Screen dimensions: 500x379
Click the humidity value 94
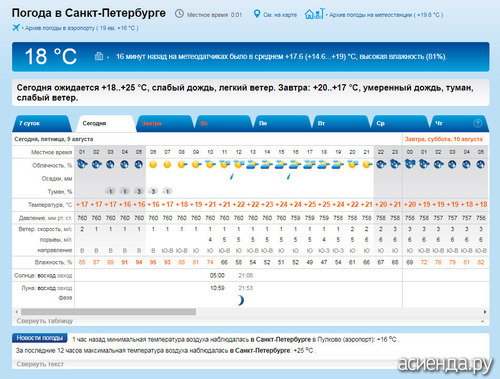point(139,262)
